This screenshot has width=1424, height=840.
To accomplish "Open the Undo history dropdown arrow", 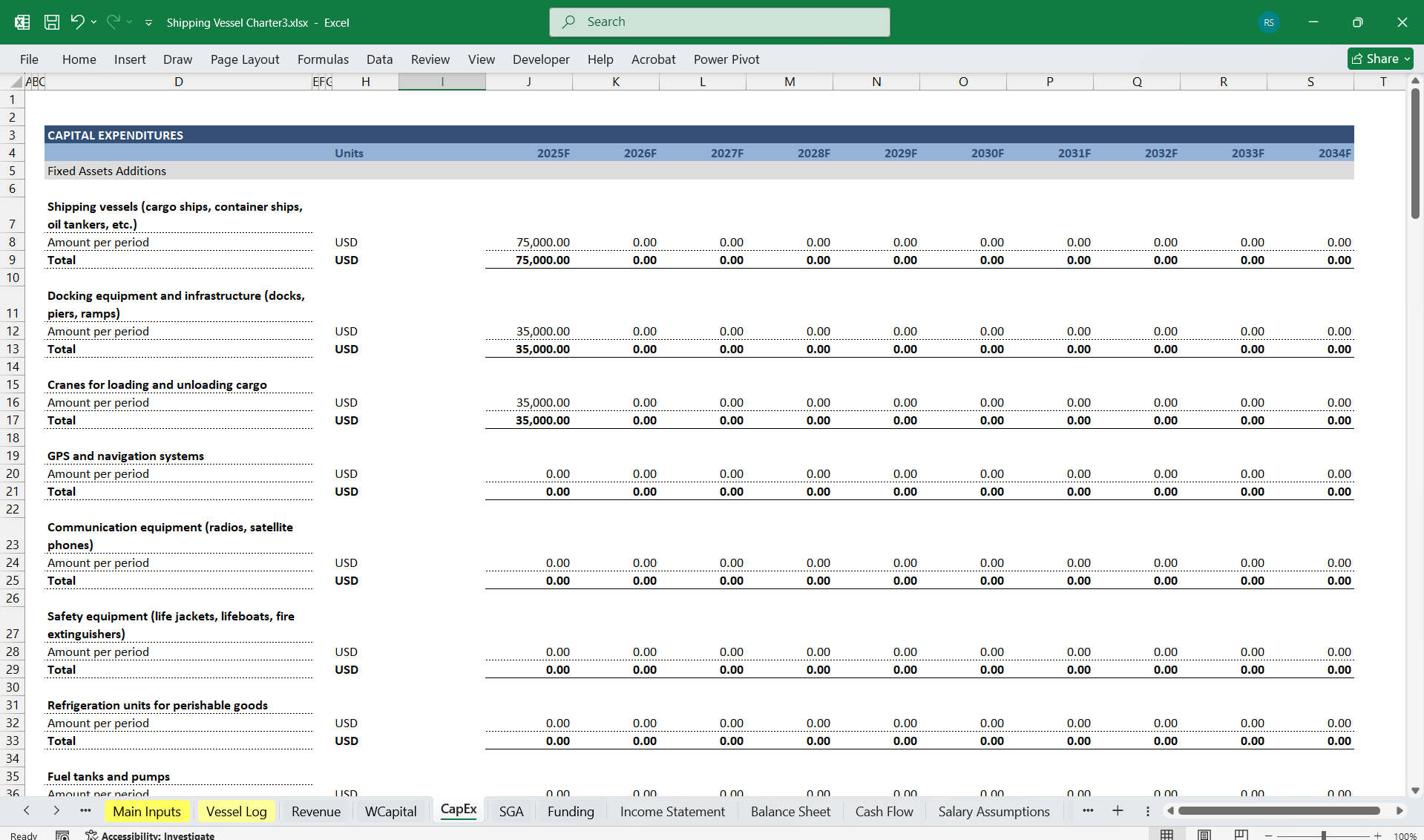I will point(94,22).
